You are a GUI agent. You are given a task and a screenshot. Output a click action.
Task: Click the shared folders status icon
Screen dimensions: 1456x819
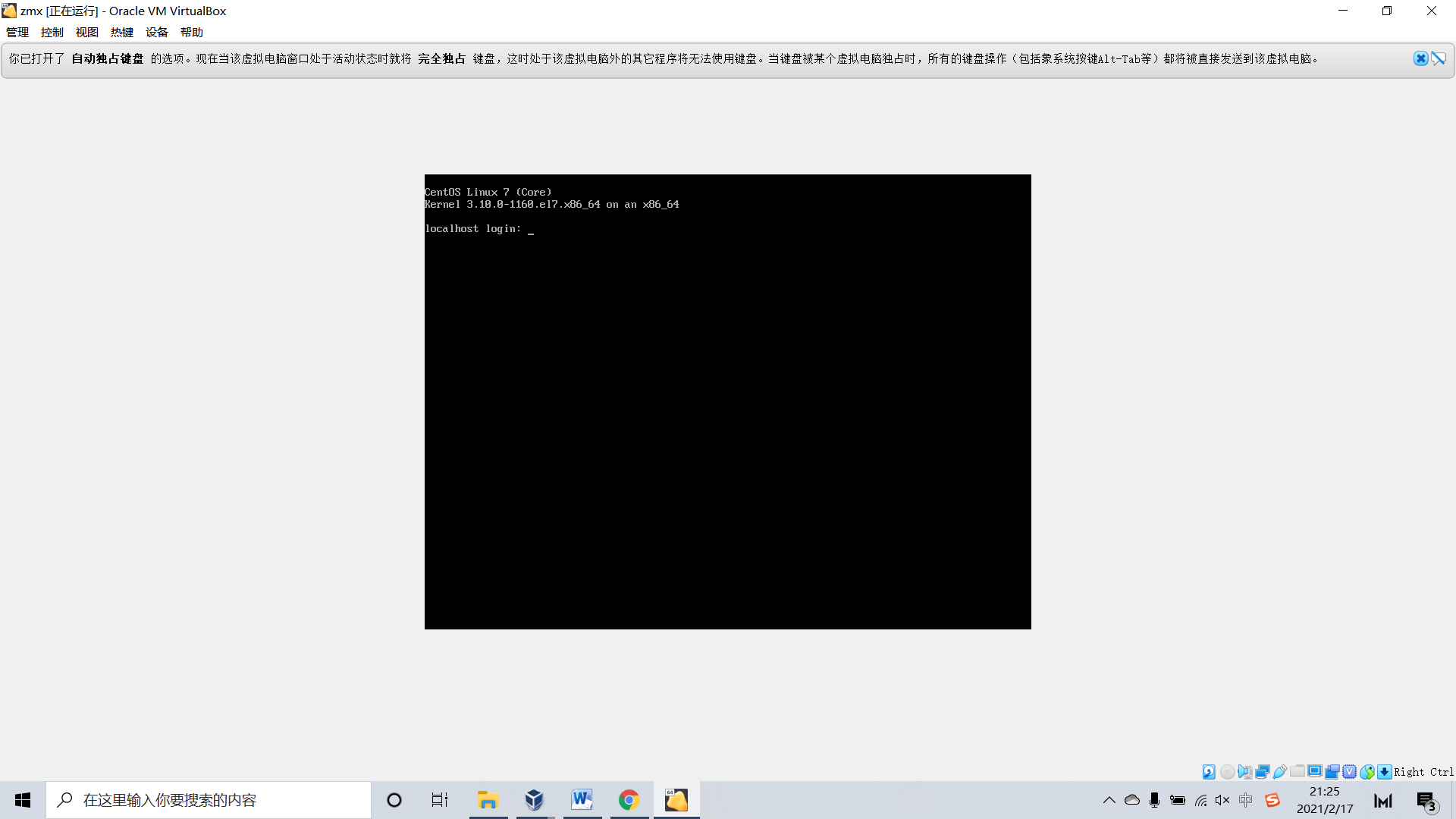(1298, 771)
